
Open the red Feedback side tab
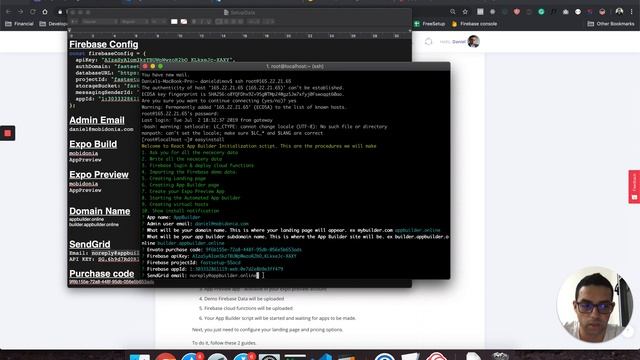pyautogui.click(x=634, y=187)
